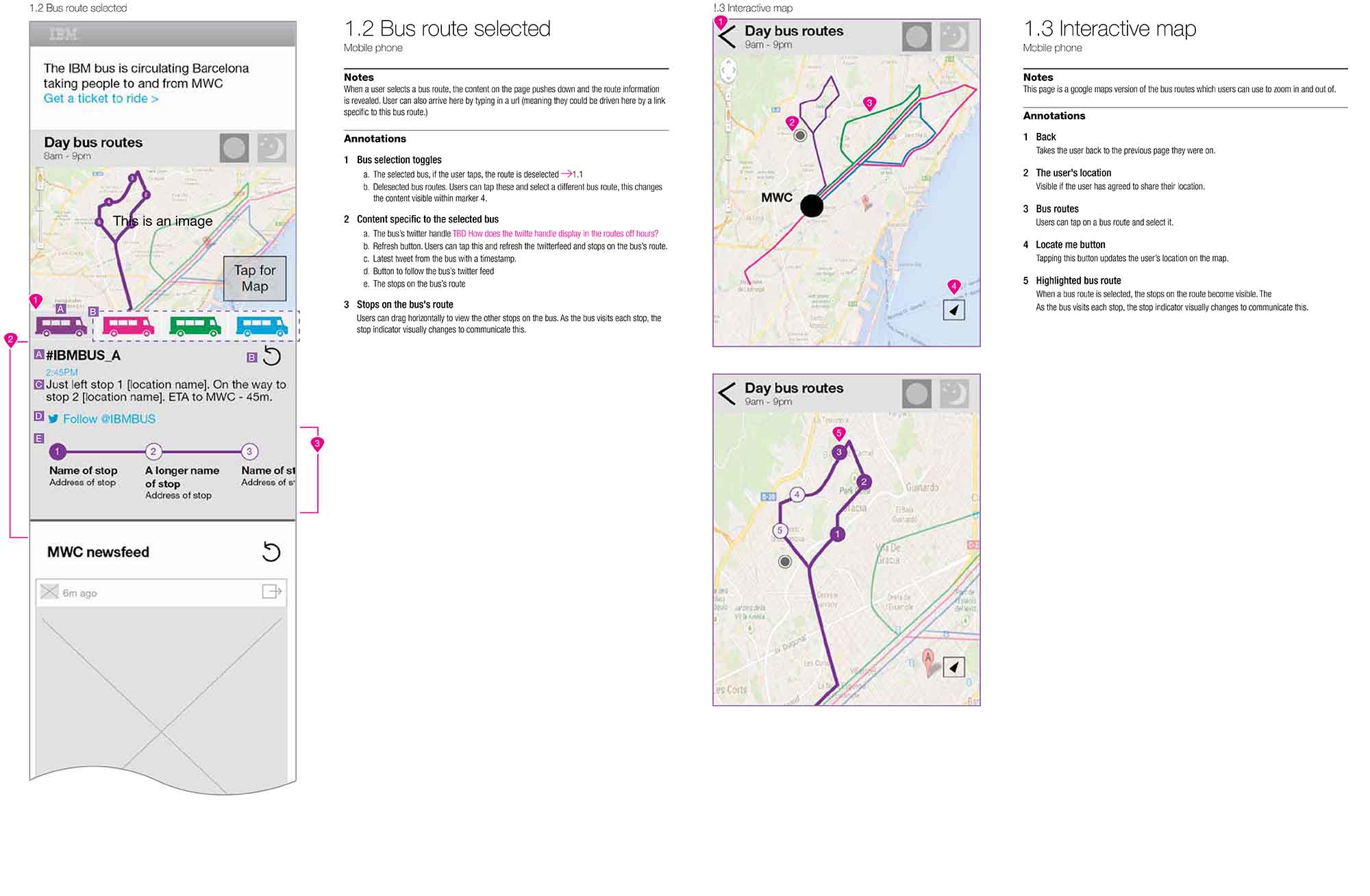Toggle night routes moon icon above 'Tap for Map'
Image resolution: width=1370 pixels, height=896 pixels.
coord(271,148)
